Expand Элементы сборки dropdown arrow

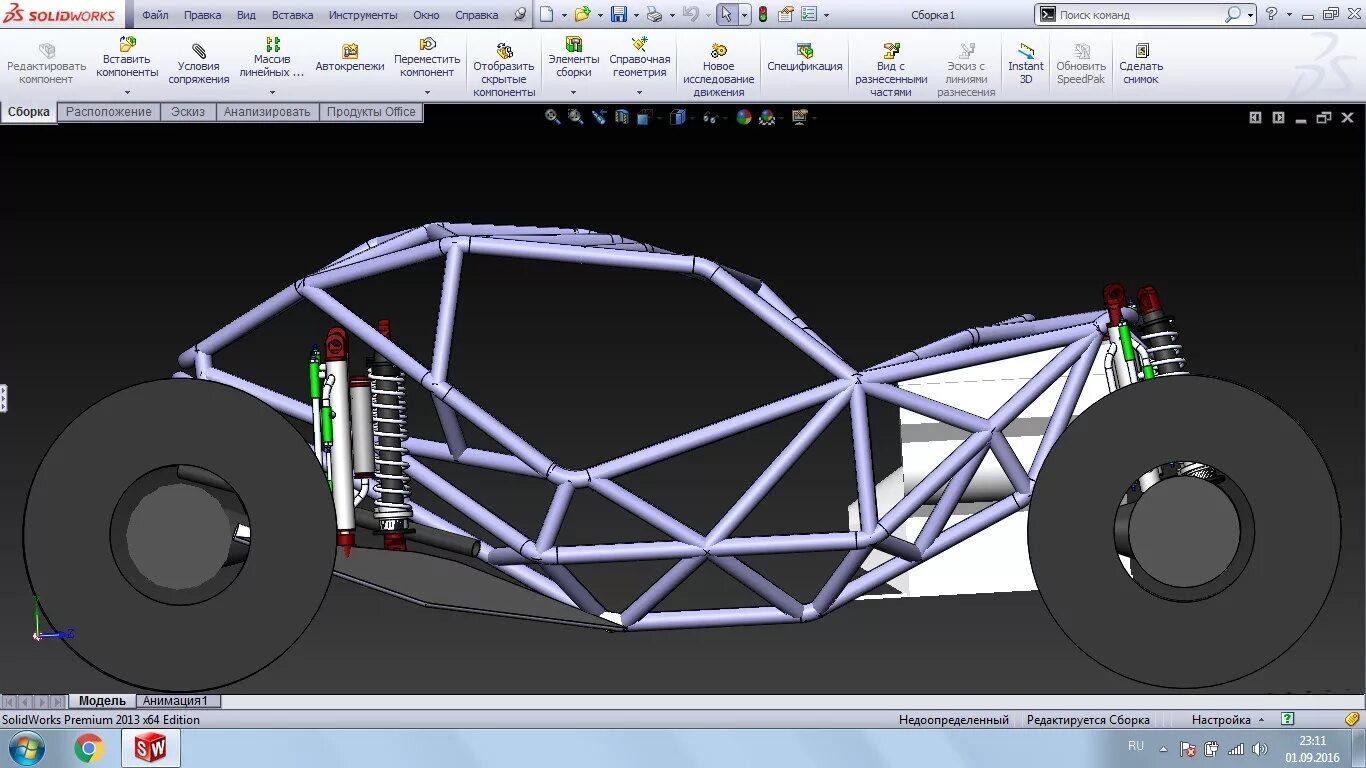(x=573, y=92)
